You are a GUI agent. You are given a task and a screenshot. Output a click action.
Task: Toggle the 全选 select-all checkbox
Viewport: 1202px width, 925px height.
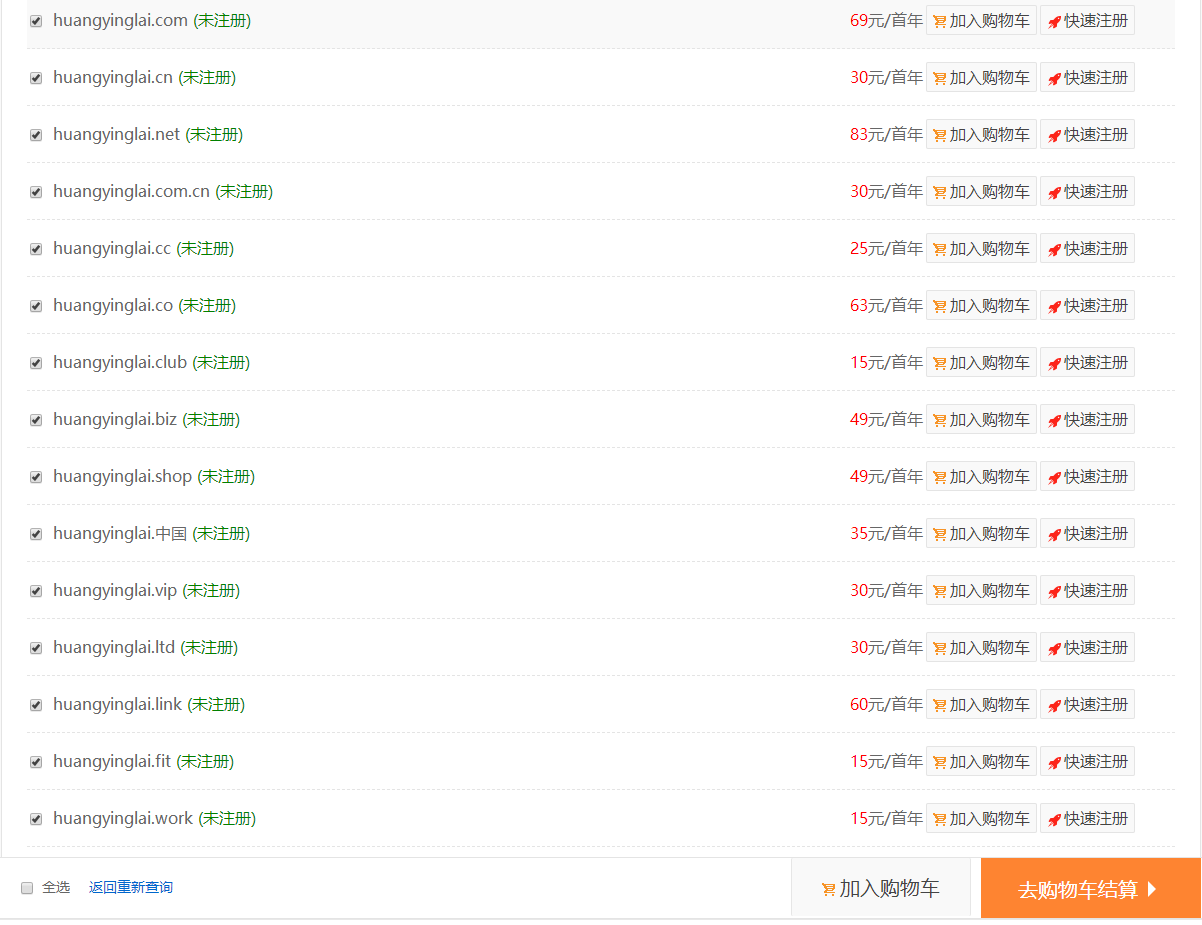[x=27, y=888]
